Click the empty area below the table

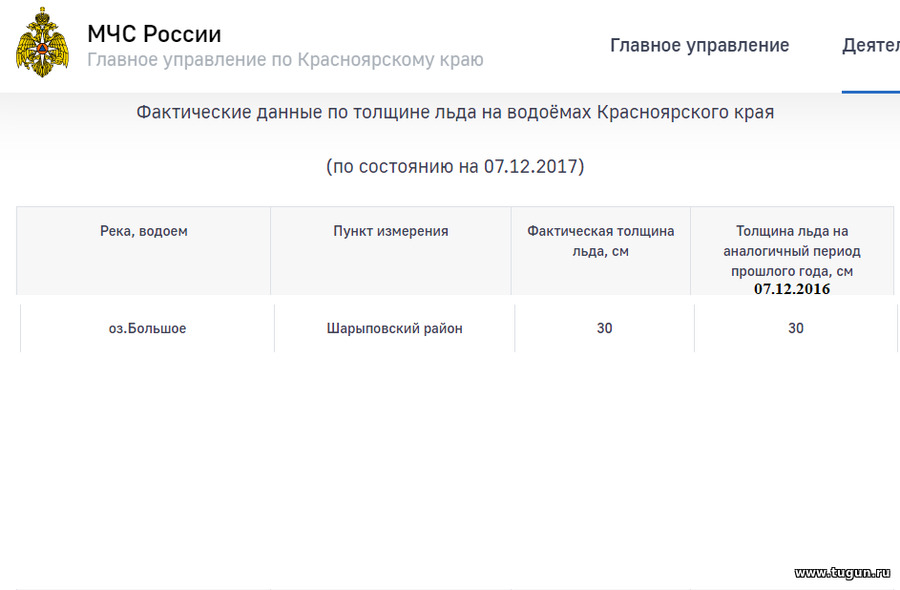coord(450,460)
